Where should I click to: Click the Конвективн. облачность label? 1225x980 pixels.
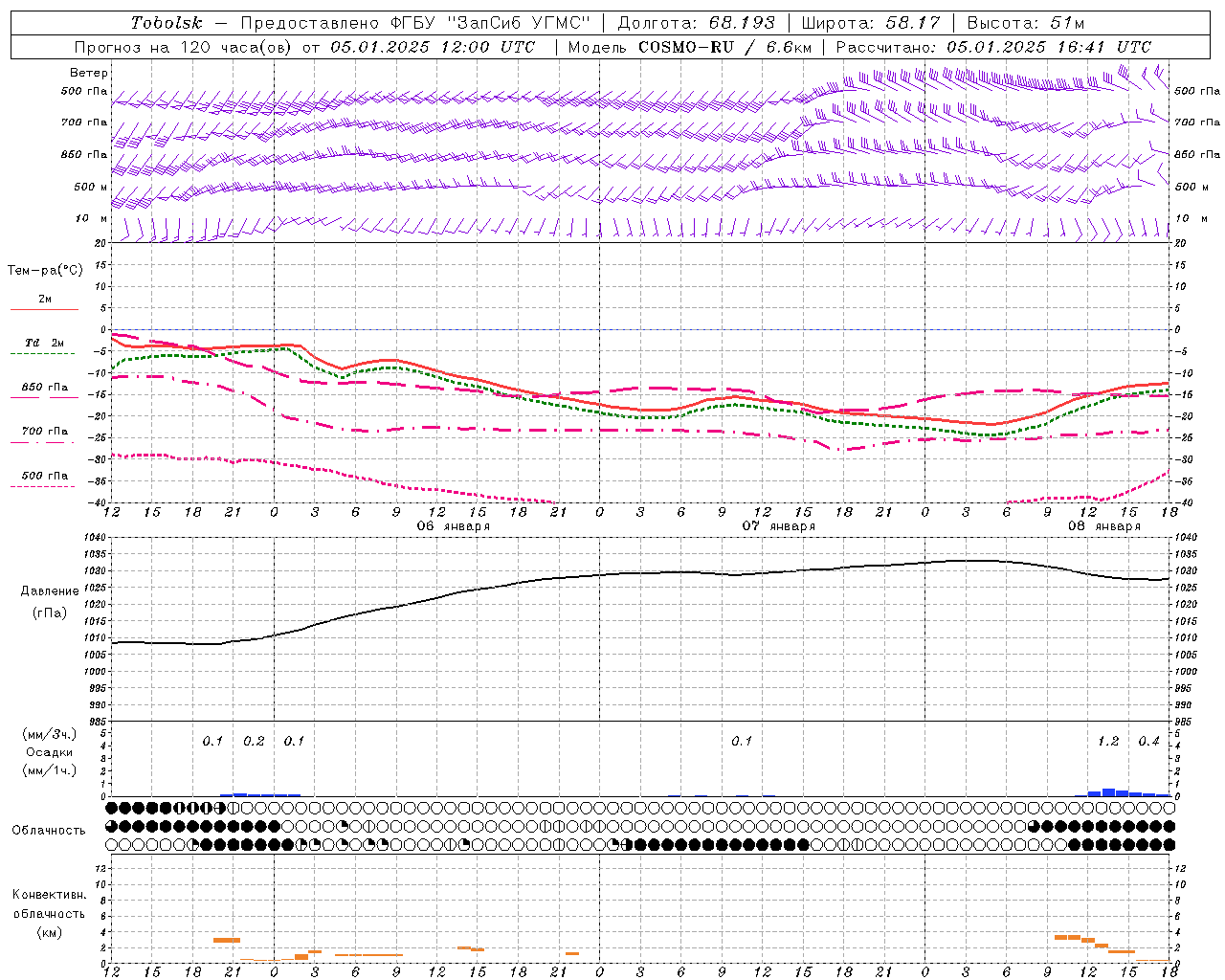tap(49, 904)
